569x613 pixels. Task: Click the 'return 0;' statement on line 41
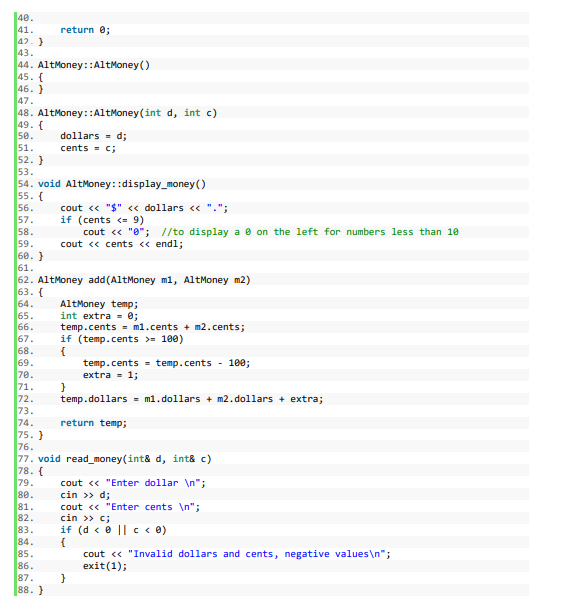coord(85,30)
